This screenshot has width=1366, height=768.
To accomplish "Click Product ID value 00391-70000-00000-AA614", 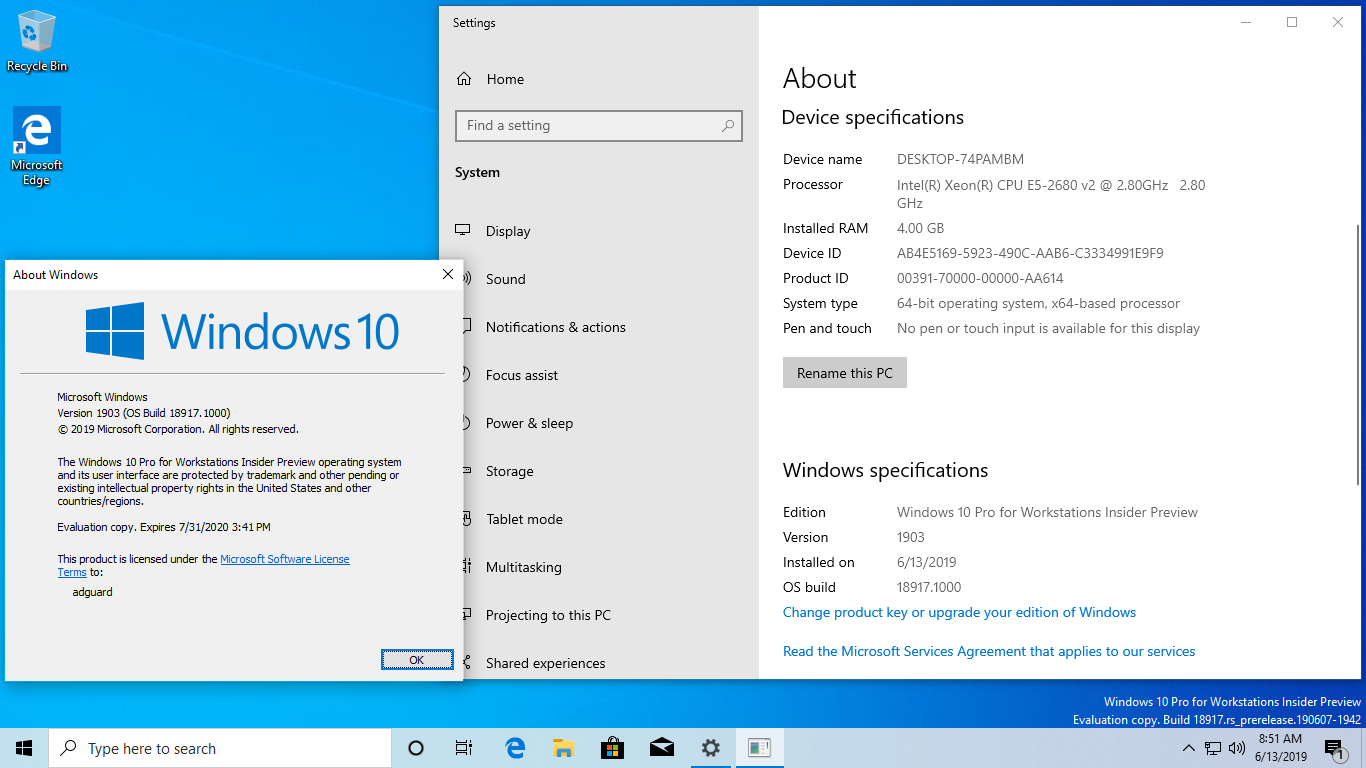I will click(980, 278).
